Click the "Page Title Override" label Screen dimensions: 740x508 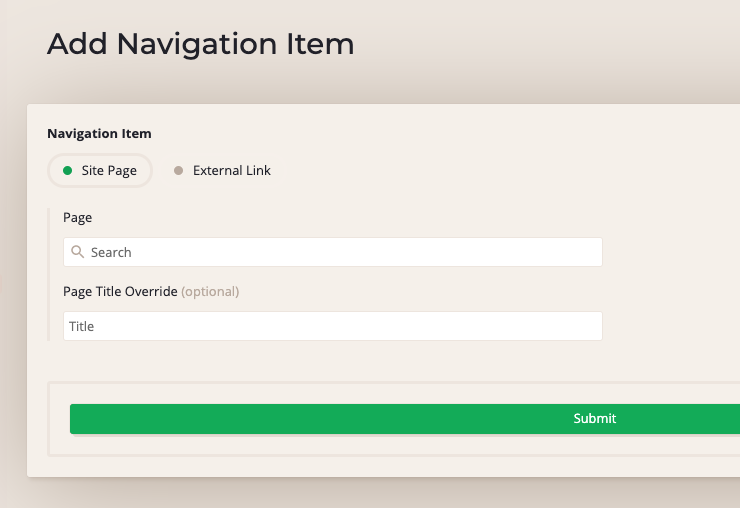coord(120,292)
